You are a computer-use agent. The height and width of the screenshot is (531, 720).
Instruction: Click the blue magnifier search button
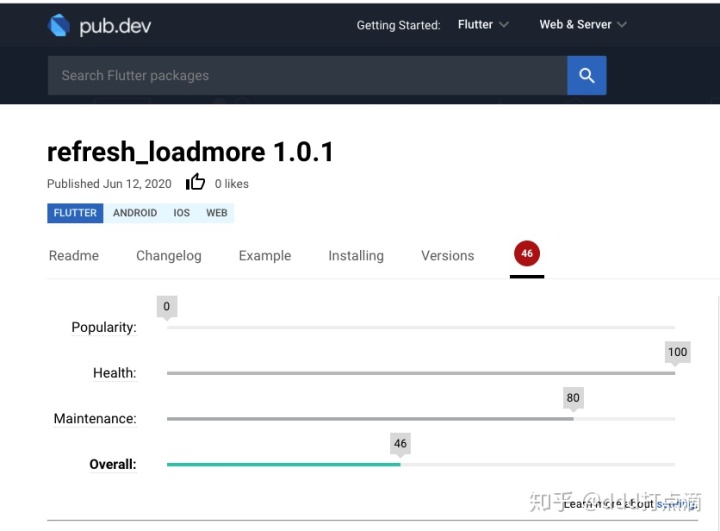(x=586, y=75)
